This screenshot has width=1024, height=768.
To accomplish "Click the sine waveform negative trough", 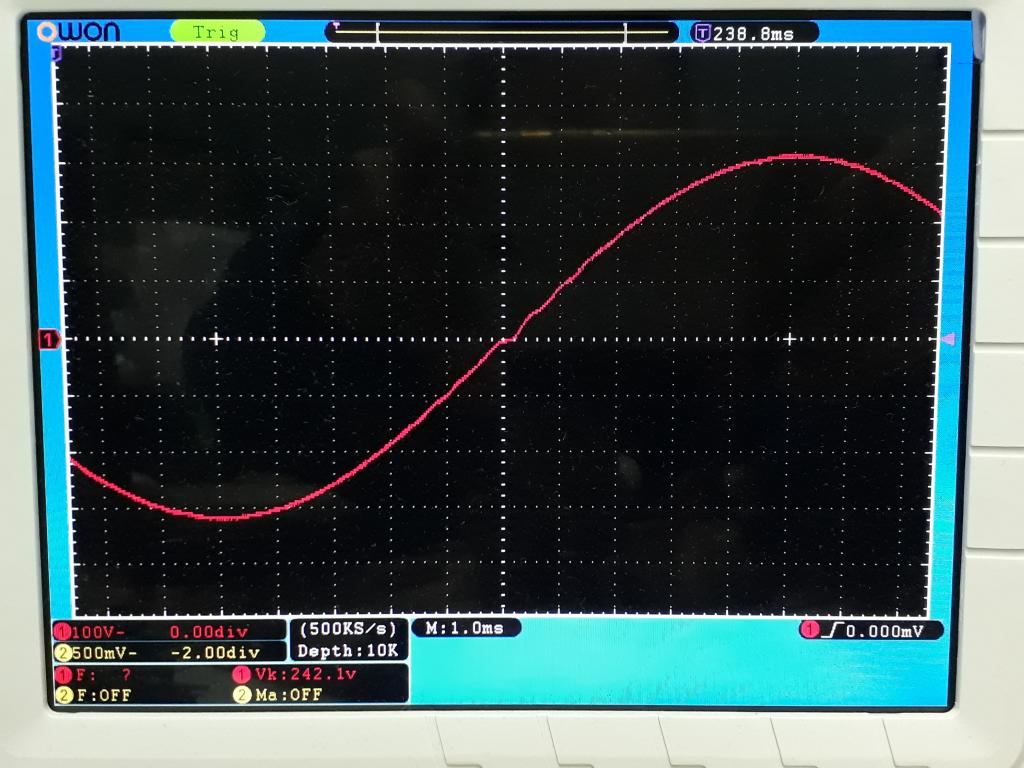I will click(225, 517).
